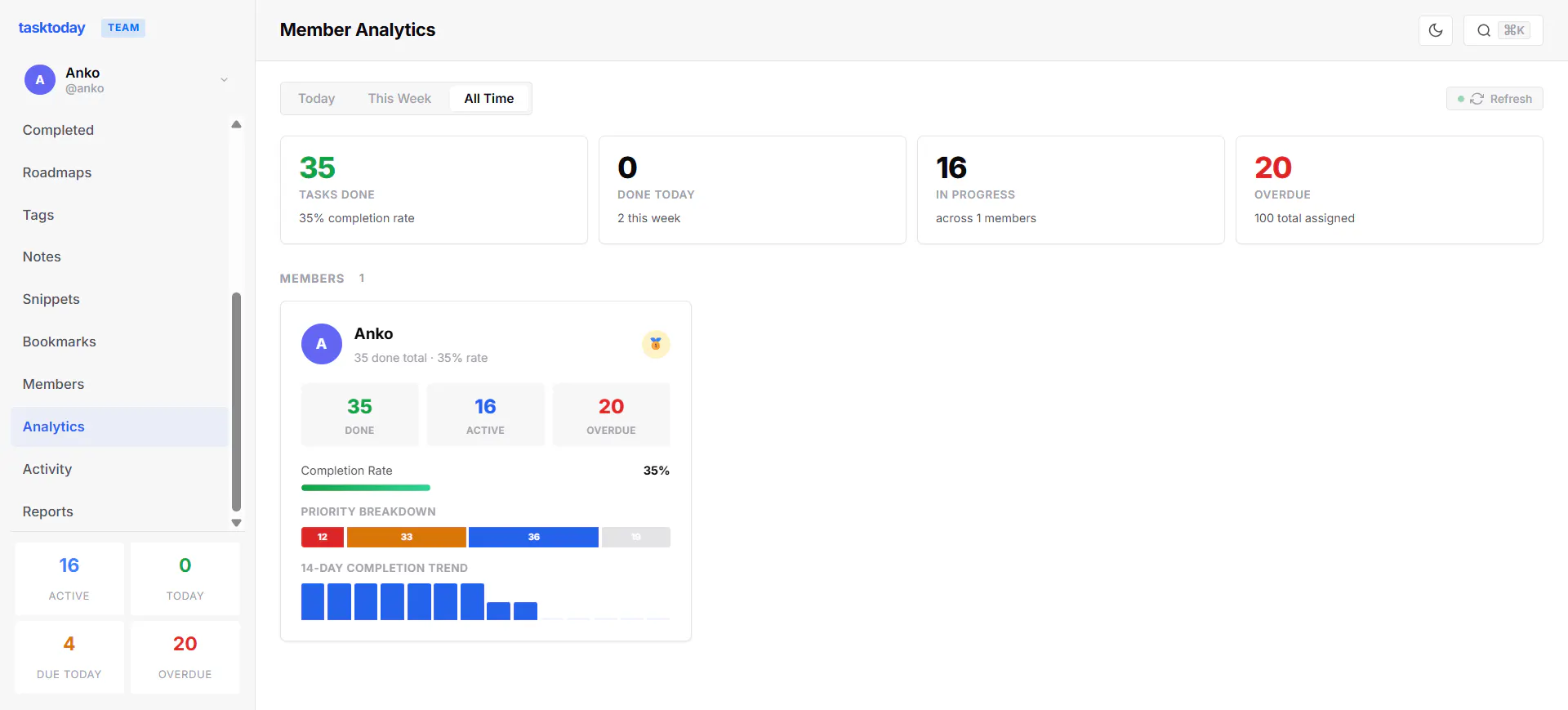
Task: Select the All Time tab
Action: pos(489,98)
